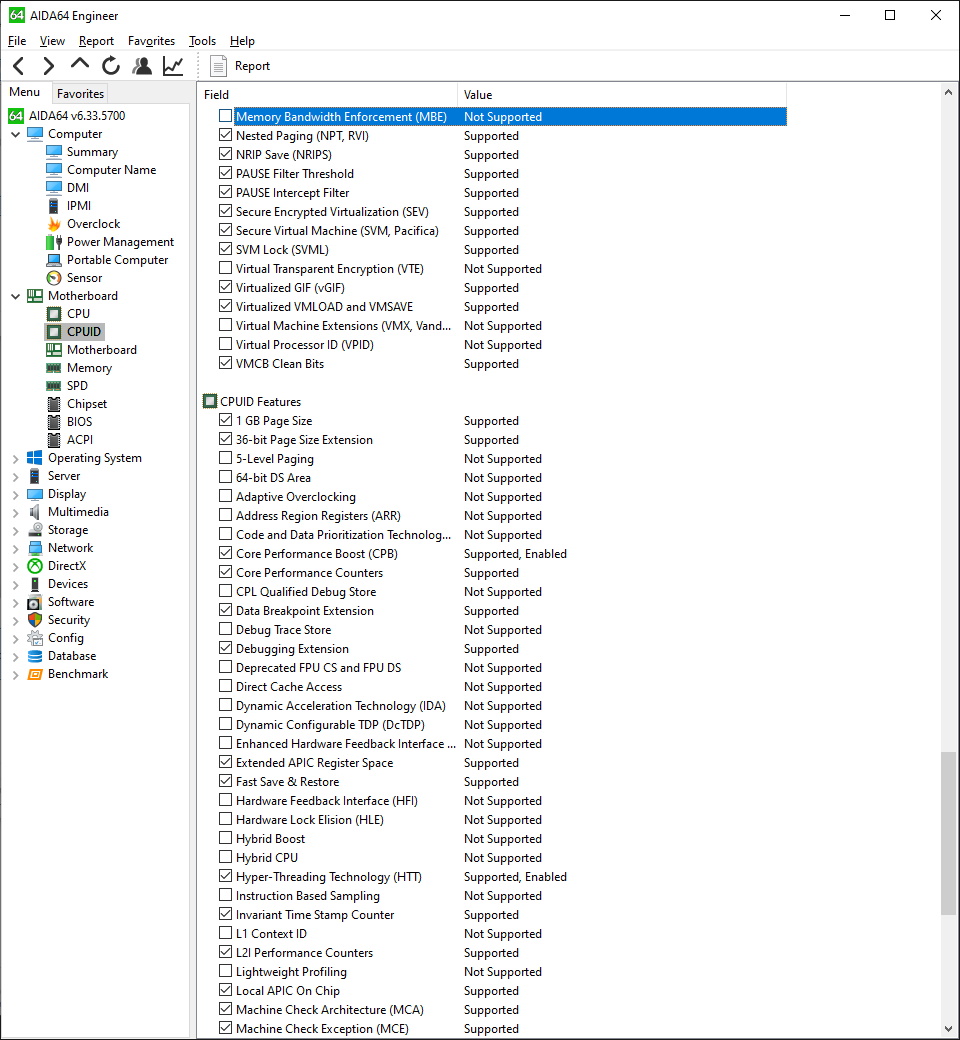The width and height of the screenshot is (960, 1040).
Task: Select the DirectX Xbox-style icon
Action: click(34, 566)
